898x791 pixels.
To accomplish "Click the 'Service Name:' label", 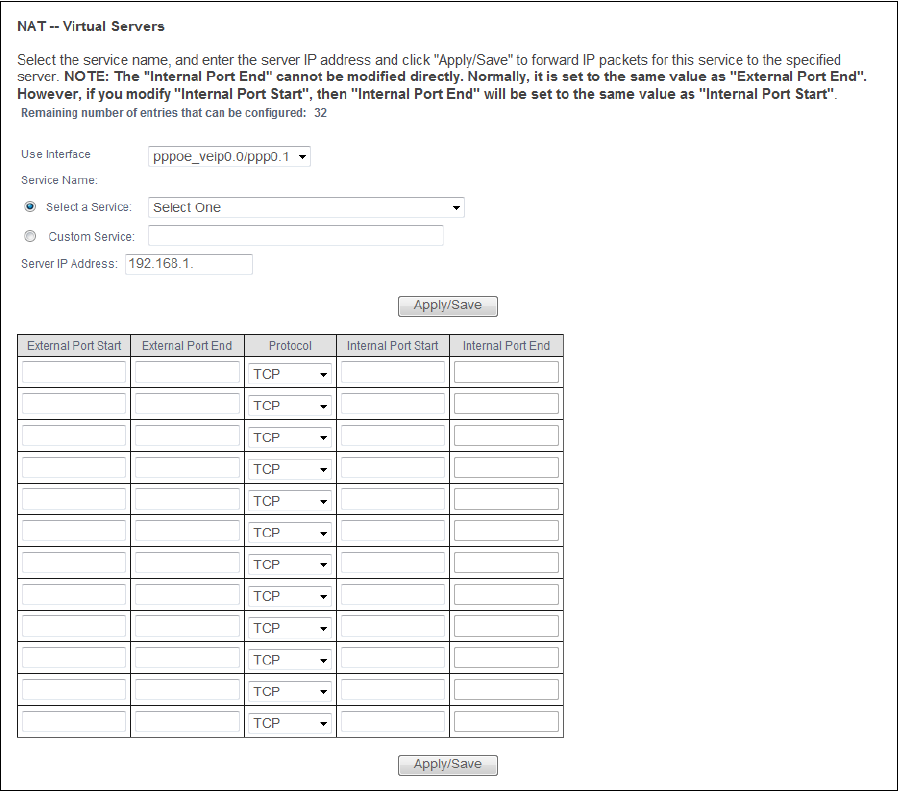I will coord(60,180).
